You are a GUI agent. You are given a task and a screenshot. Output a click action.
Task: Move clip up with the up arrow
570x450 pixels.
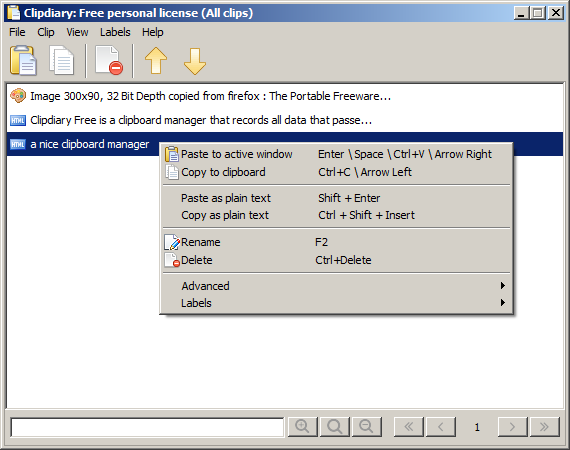point(156,61)
